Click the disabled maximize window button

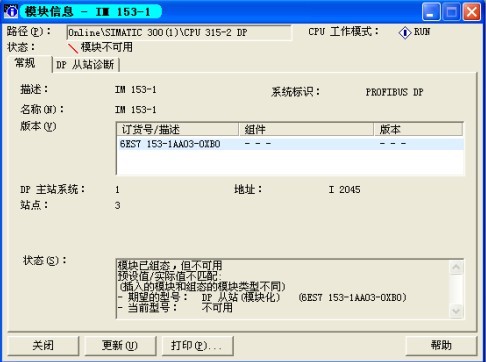coord(451,12)
